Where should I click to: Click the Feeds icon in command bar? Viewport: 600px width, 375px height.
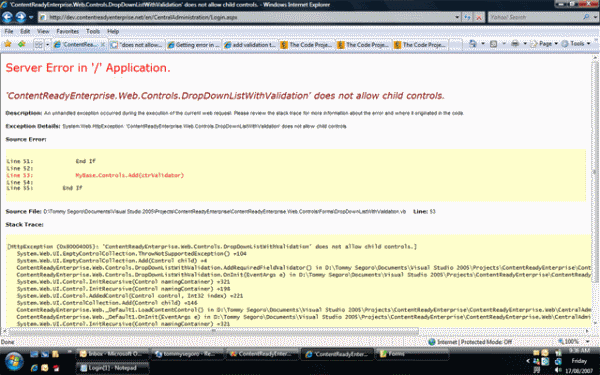pyautogui.click(x=494, y=44)
